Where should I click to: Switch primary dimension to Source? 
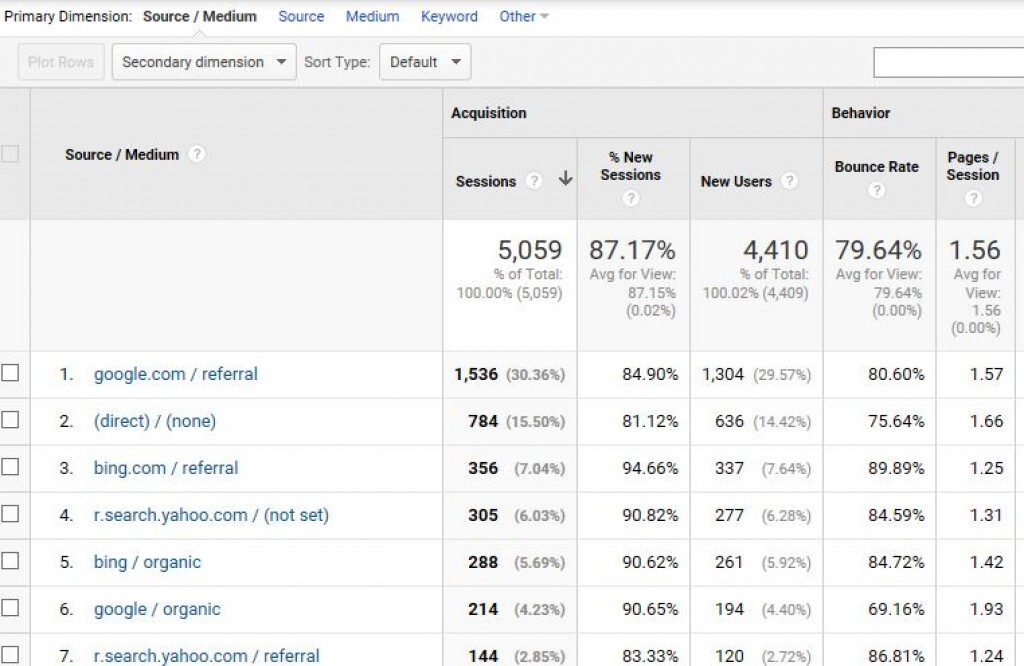coord(301,17)
